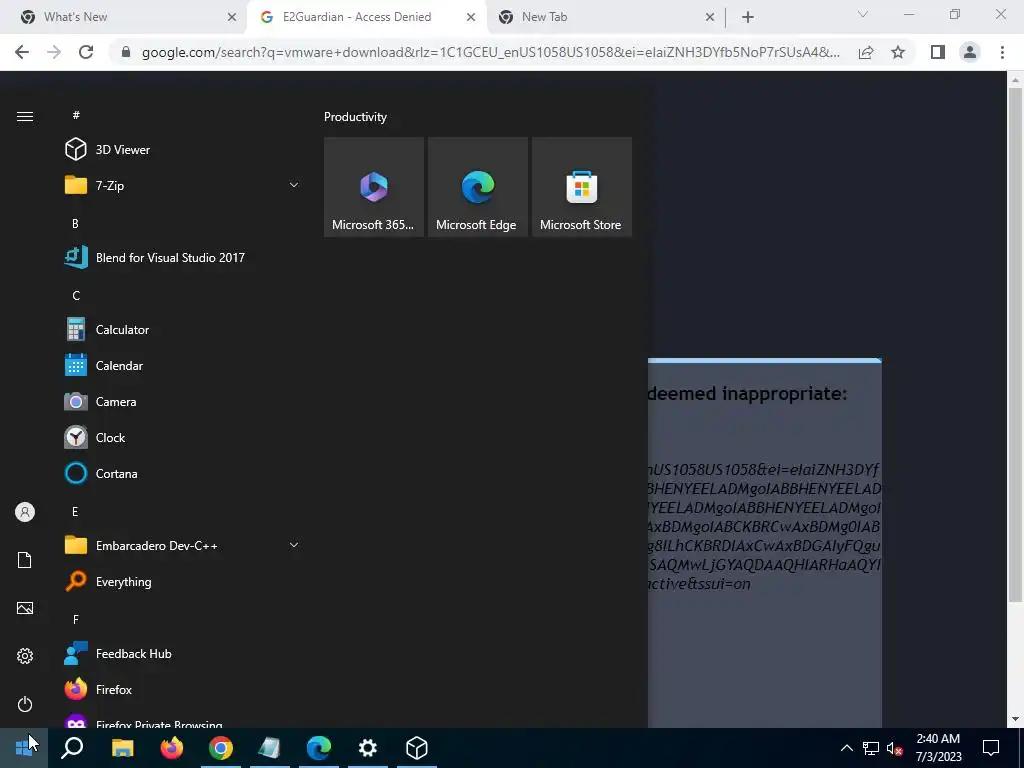Close the What's New tab
1024x768 pixels.
(x=232, y=17)
